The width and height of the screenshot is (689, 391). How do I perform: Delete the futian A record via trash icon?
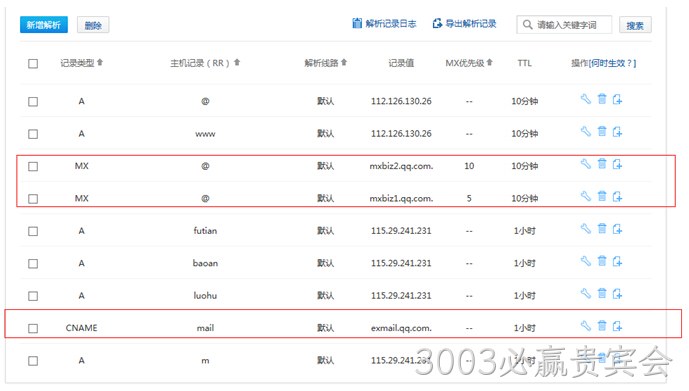coord(602,228)
